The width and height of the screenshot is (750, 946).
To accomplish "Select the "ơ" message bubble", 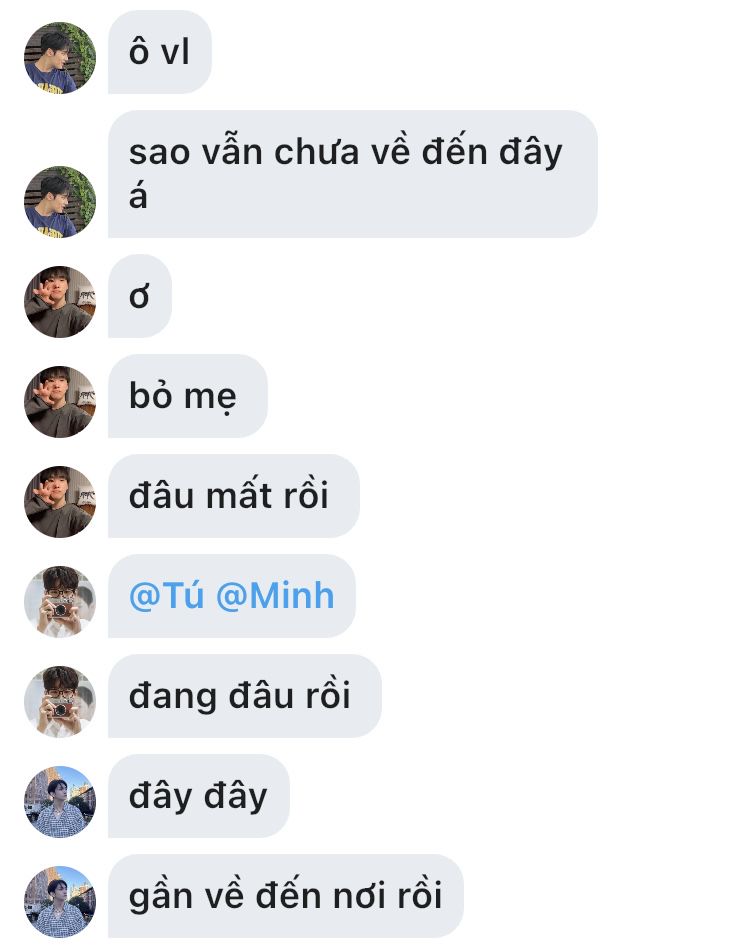I will click(x=140, y=296).
